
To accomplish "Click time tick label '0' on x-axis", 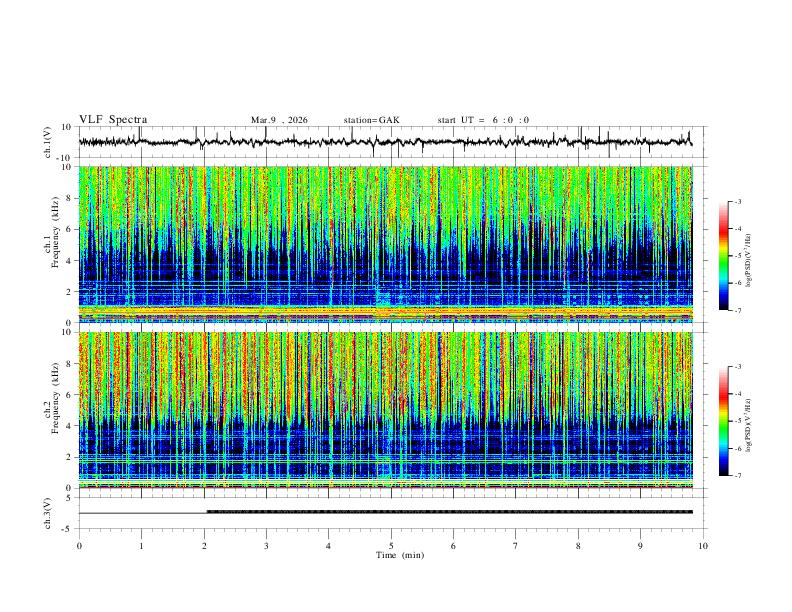I will point(79,546).
